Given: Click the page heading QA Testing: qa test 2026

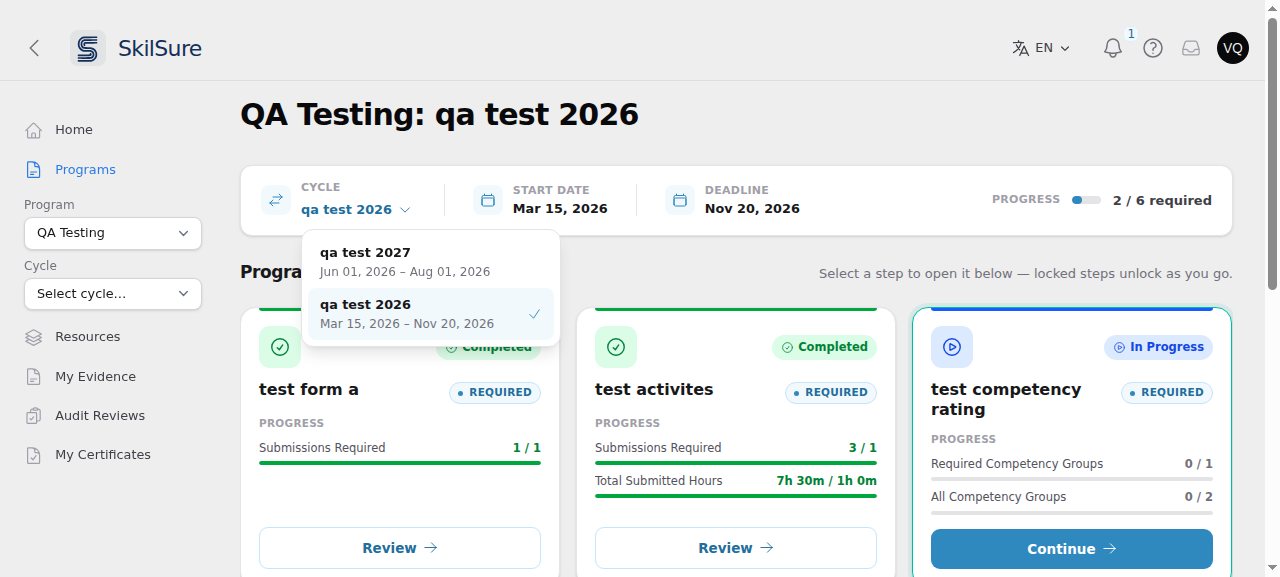Looking at the screenshot, I should (439, 114).
